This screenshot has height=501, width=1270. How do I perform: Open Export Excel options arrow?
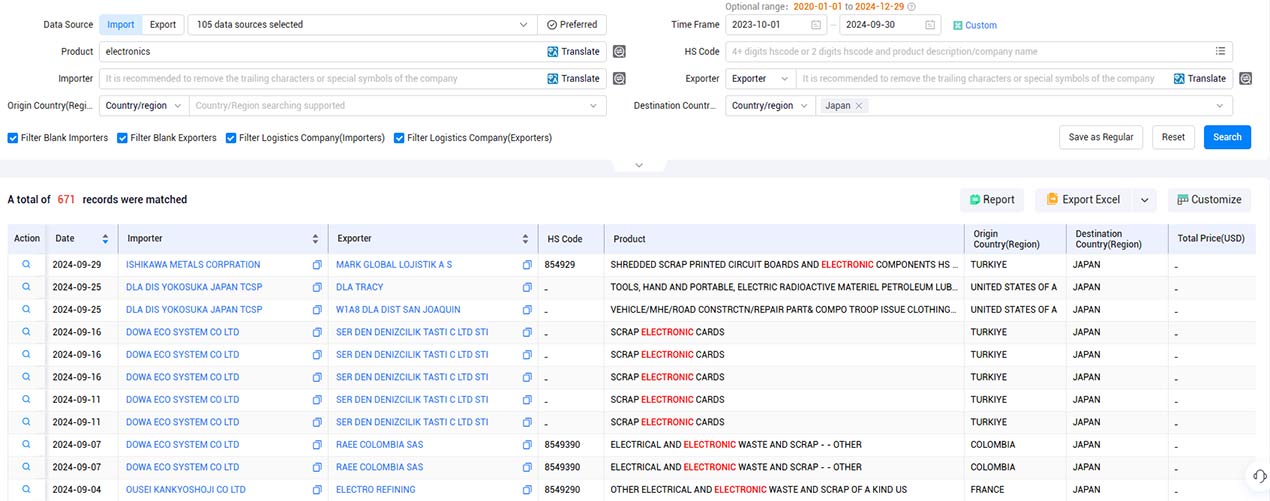coord(1144,200)
